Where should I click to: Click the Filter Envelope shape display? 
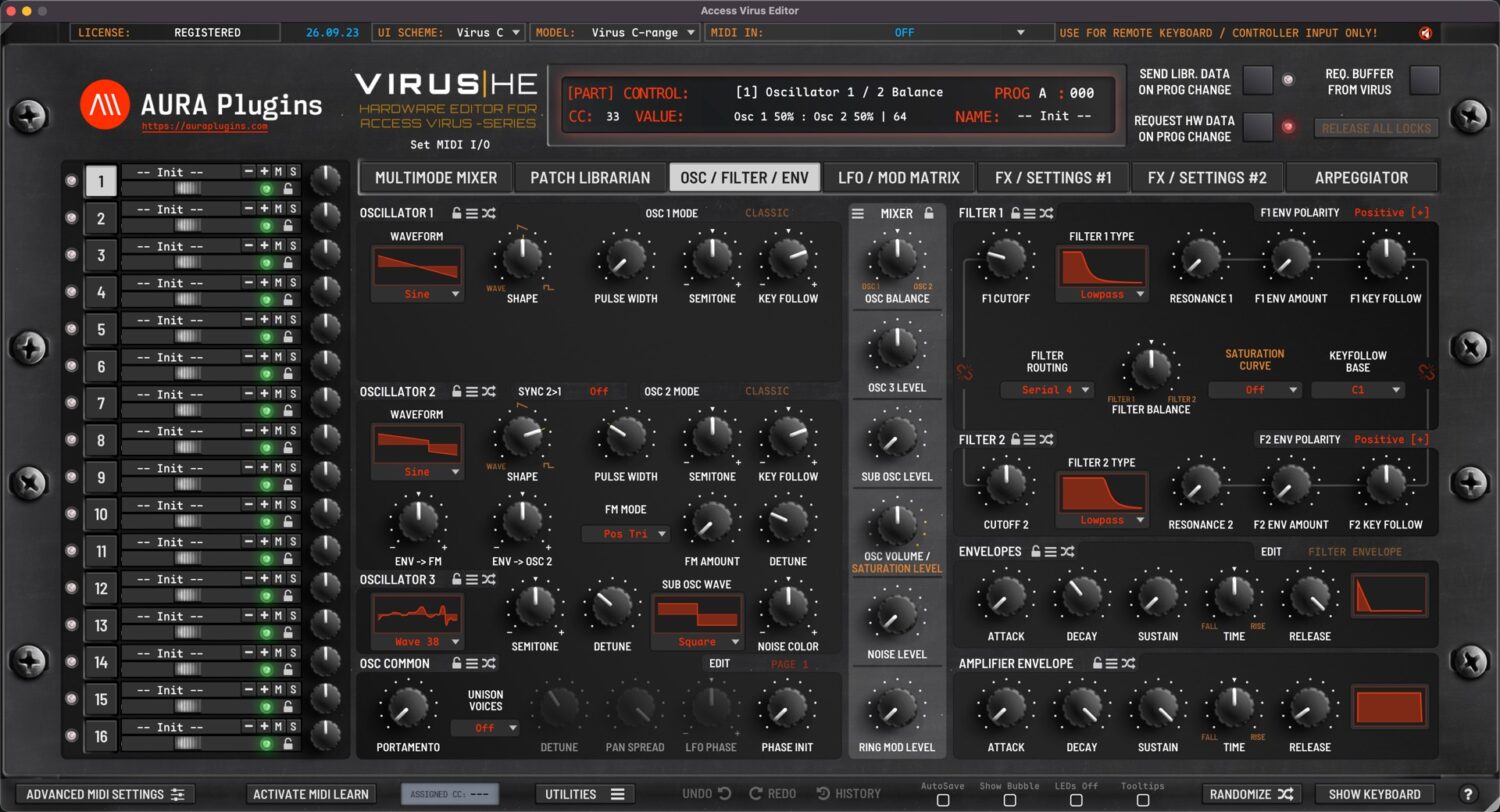(1390, 595)
